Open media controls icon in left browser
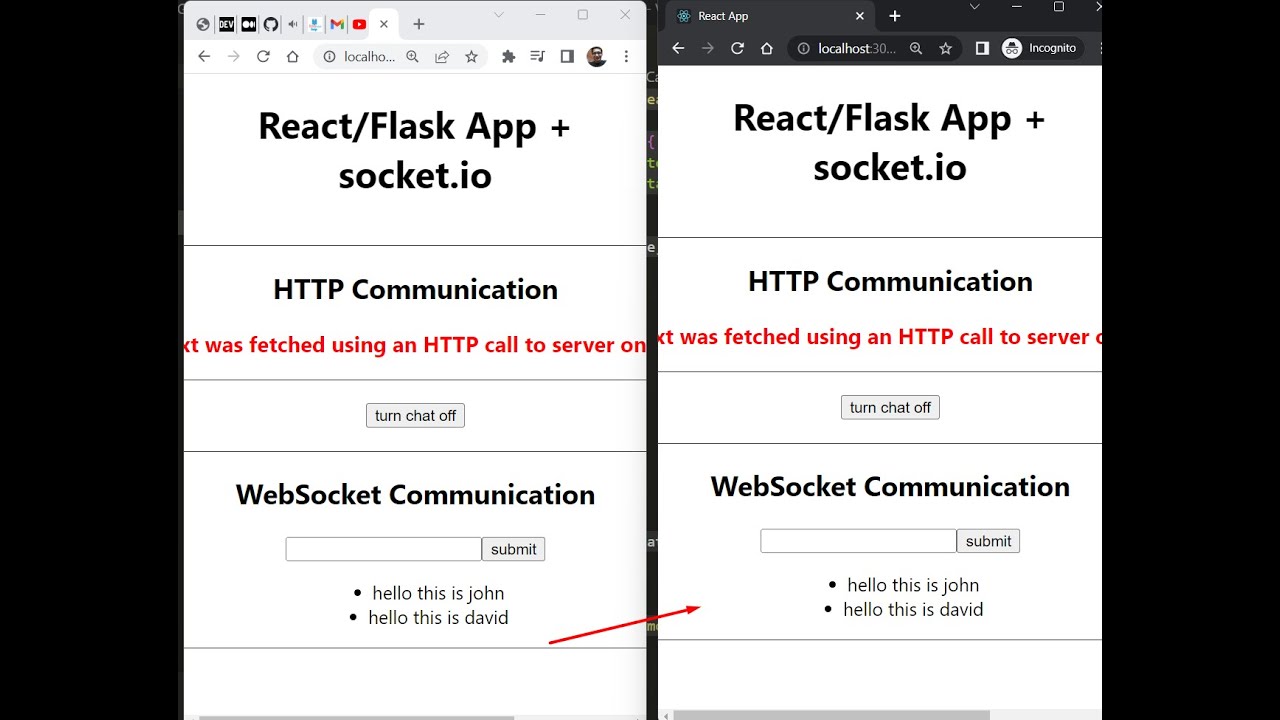1280x720 pixels. click(537, 57)
